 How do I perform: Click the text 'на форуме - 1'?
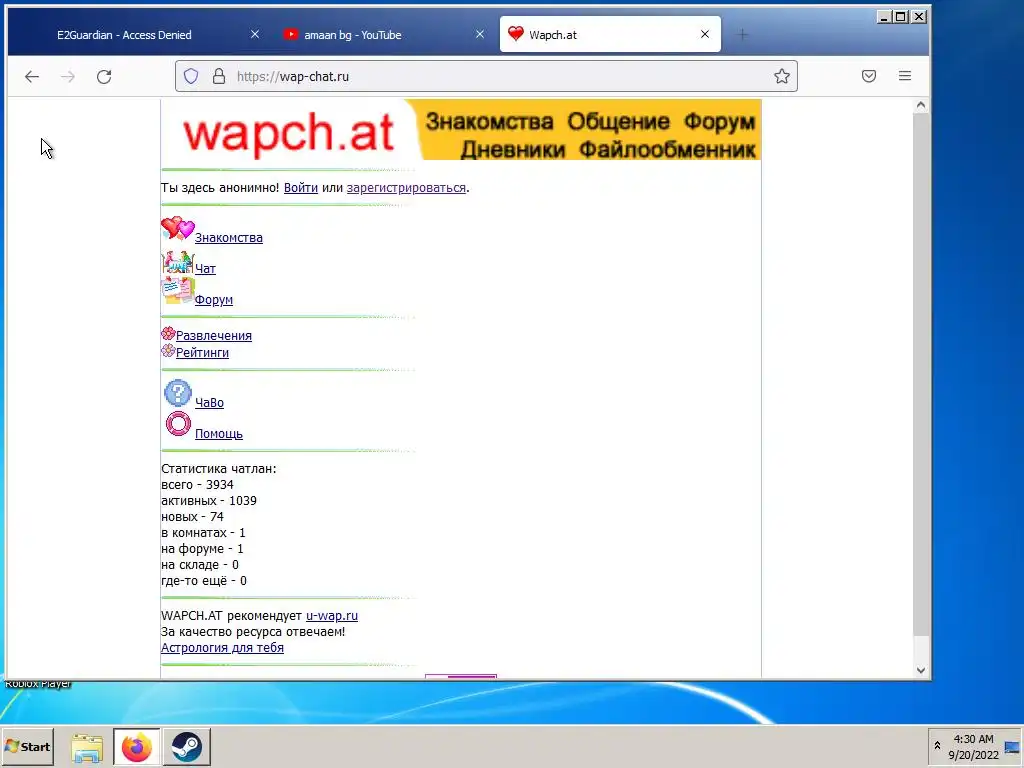click(202, 549)
